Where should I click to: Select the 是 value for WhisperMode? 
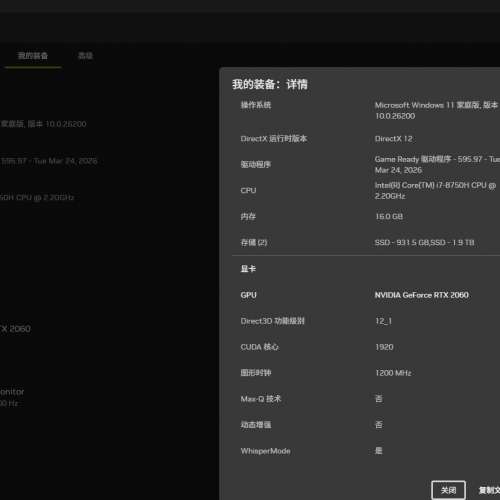click(379, 451)
